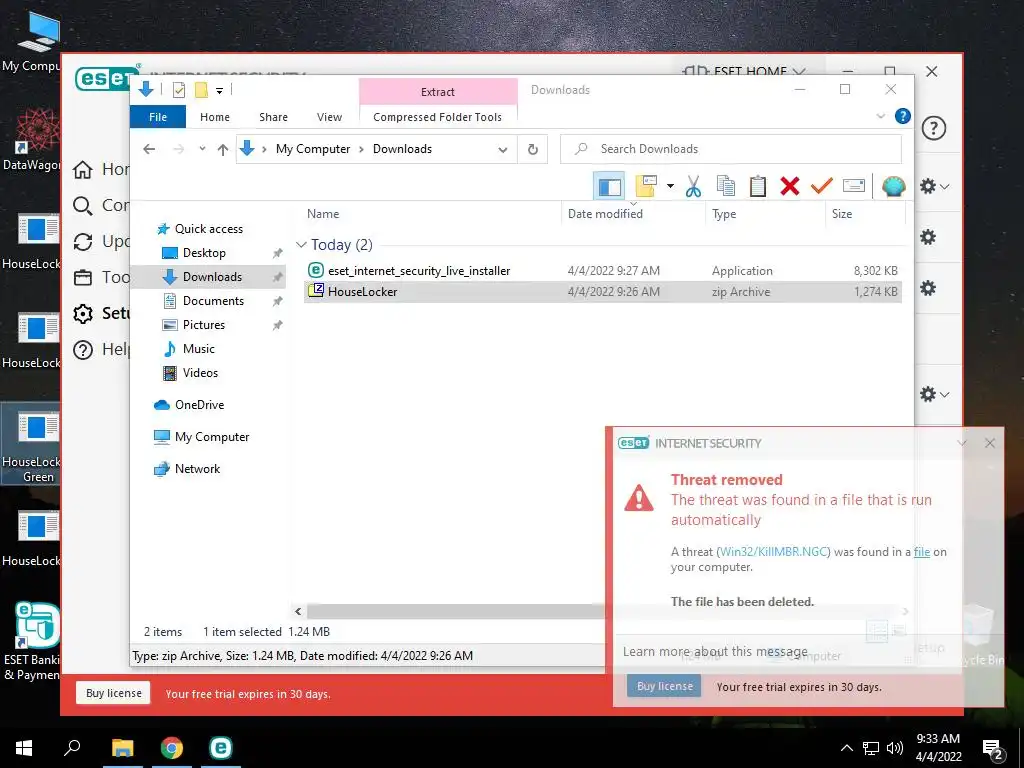The width and height of the screenshot is (1024, 768).
Task: Open Compressed Folder Tools tab
Action: point(438,117)
